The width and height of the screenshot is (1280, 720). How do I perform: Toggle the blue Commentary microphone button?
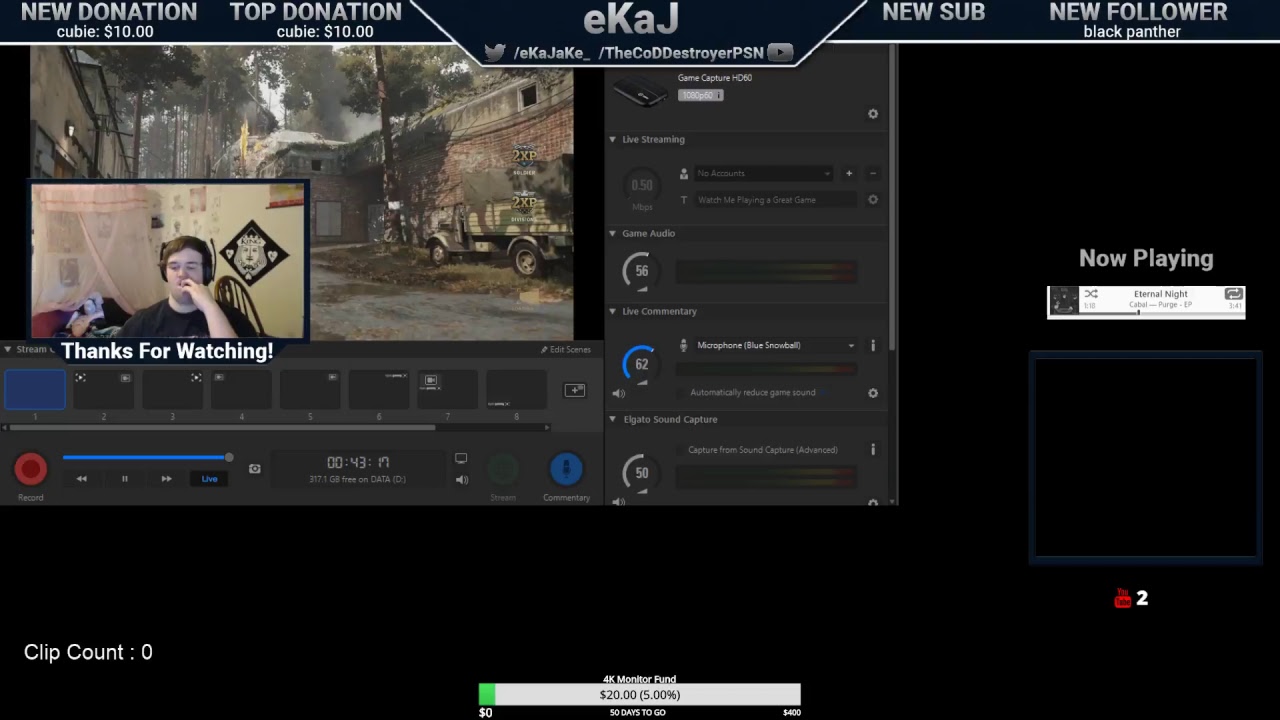(566, 469)
